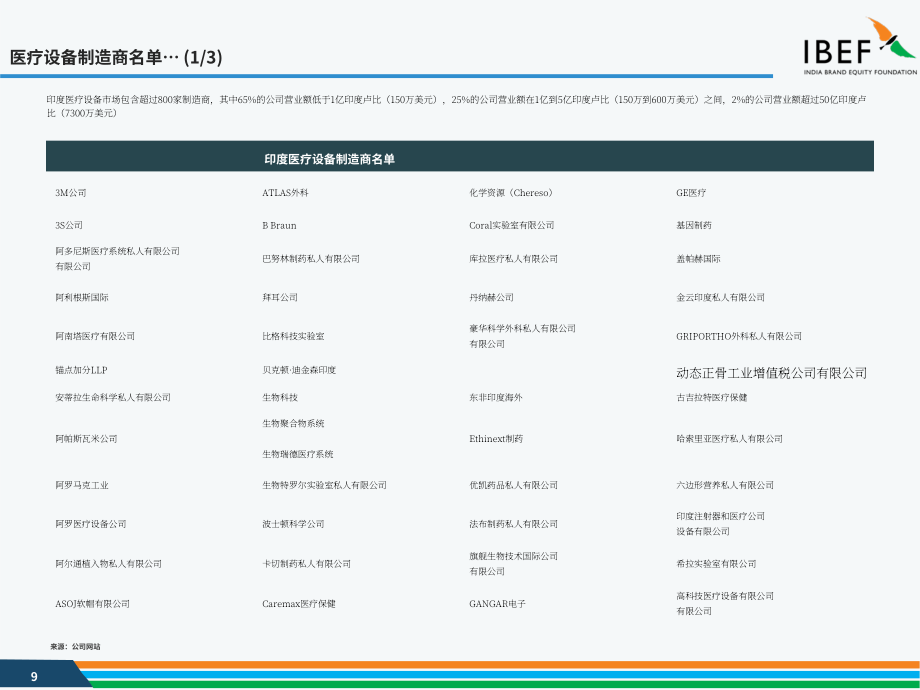The image size is (920, 690).
Task: Click 哈索里亚医疗私人有限公司
Action: (729, 439)
